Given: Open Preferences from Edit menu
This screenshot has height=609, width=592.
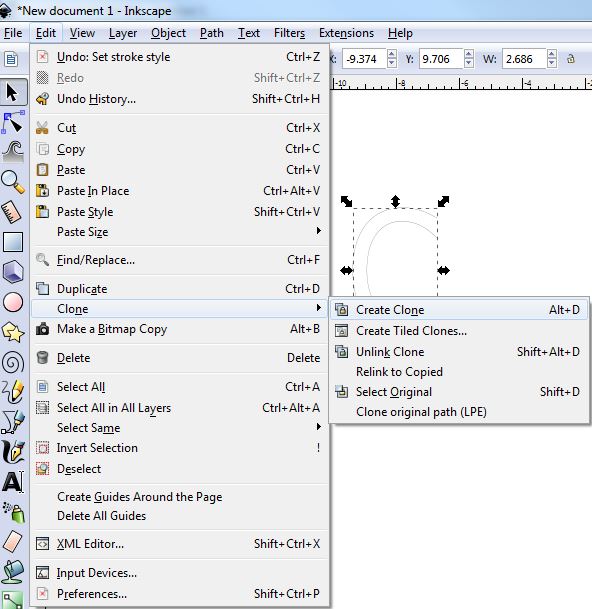Looking at the screenshot, I should 180,593.
